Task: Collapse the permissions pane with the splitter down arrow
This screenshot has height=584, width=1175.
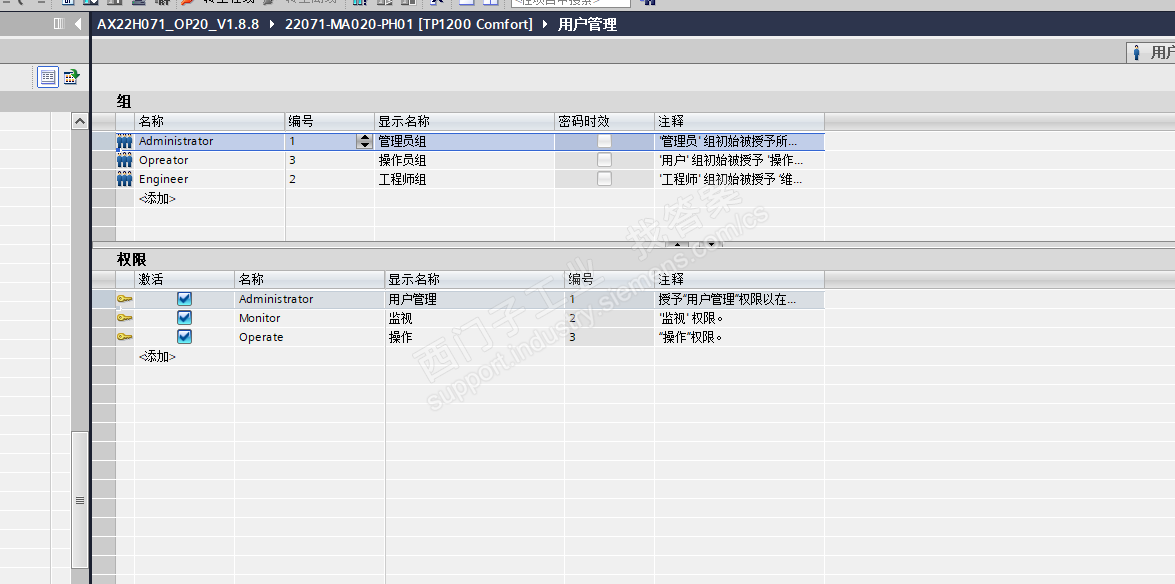Action: [710, 244]
